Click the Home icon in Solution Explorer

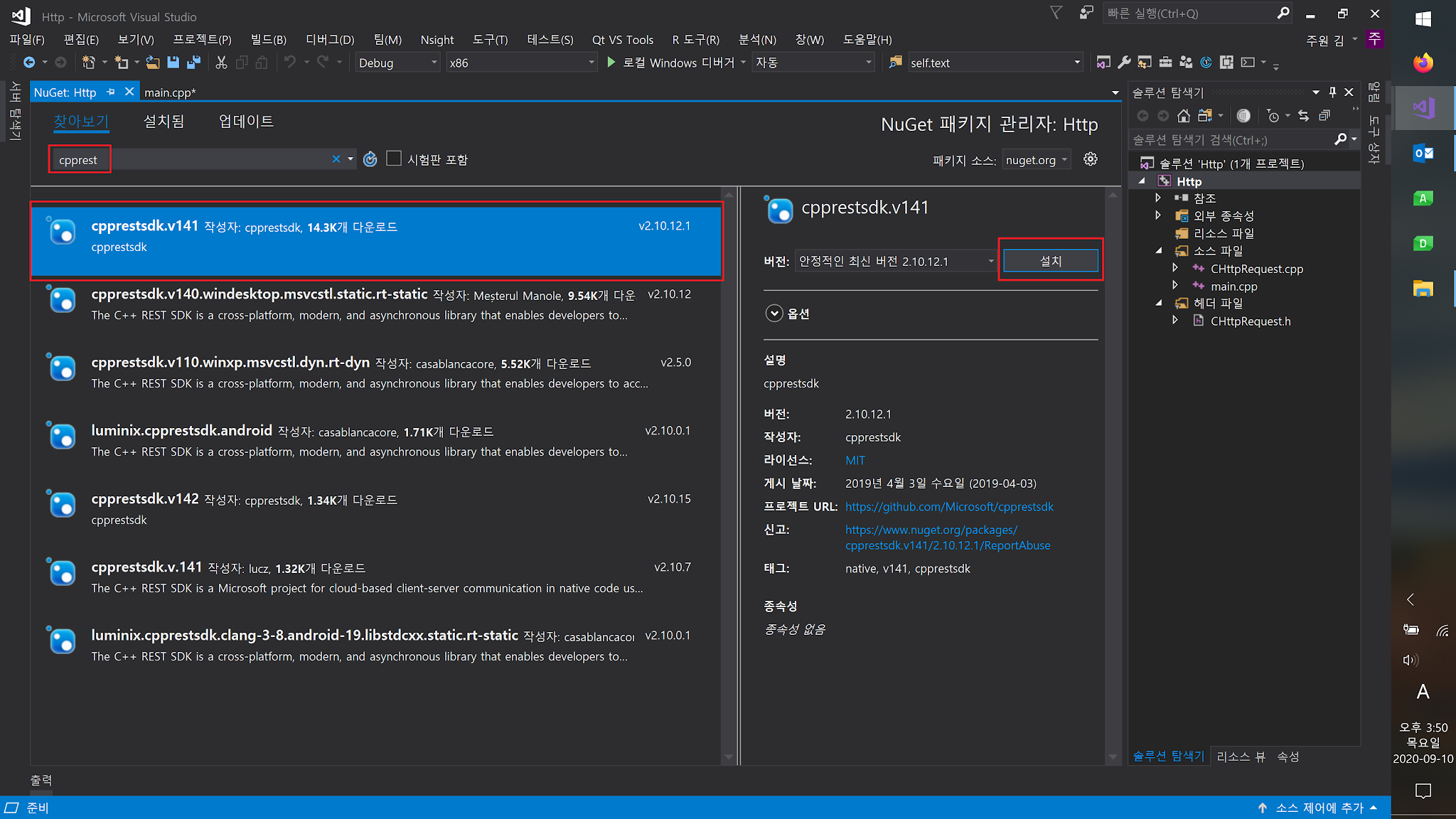coord(1184,115)
